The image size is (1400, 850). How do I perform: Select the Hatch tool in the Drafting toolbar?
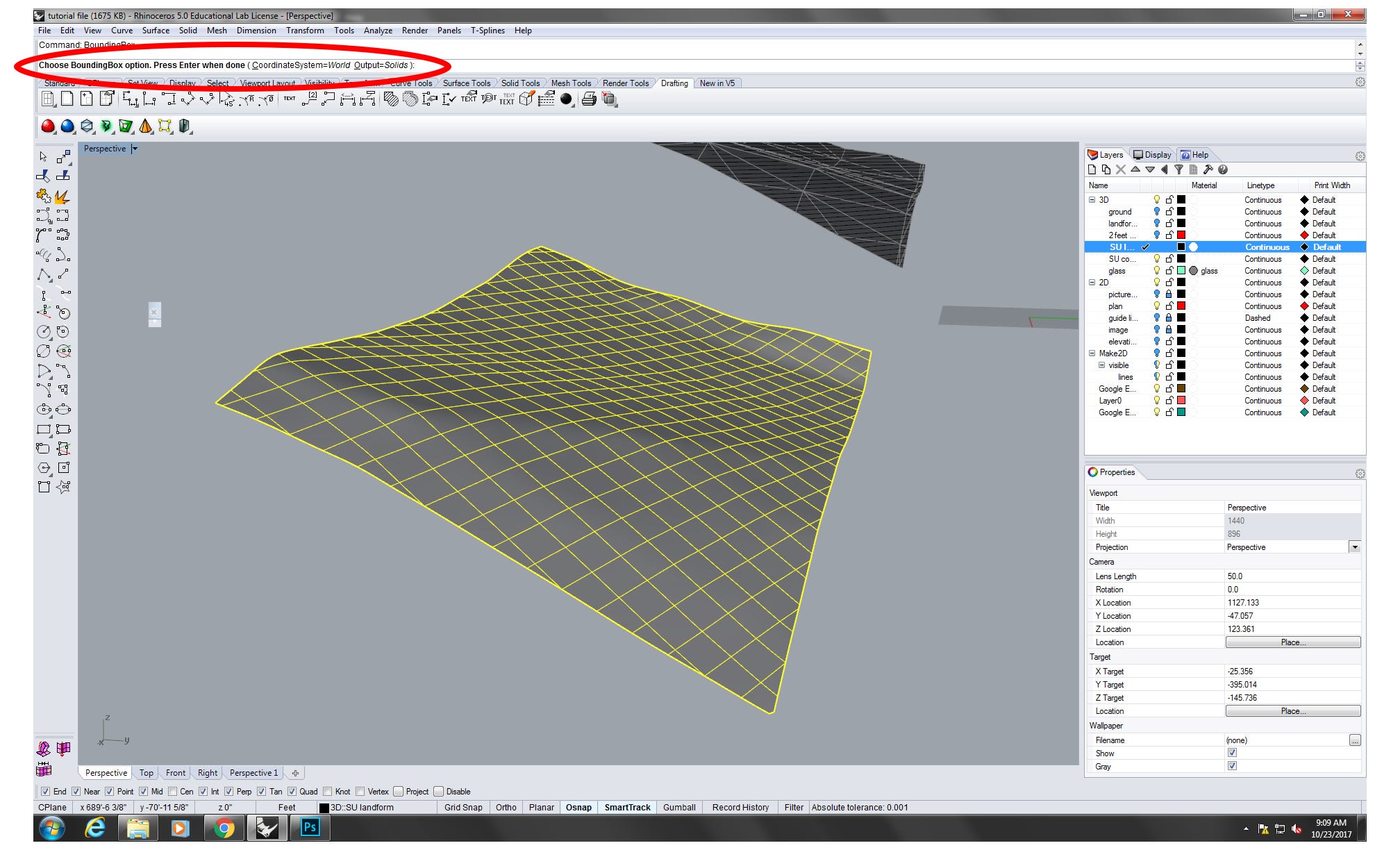click(x=391, y=99)
